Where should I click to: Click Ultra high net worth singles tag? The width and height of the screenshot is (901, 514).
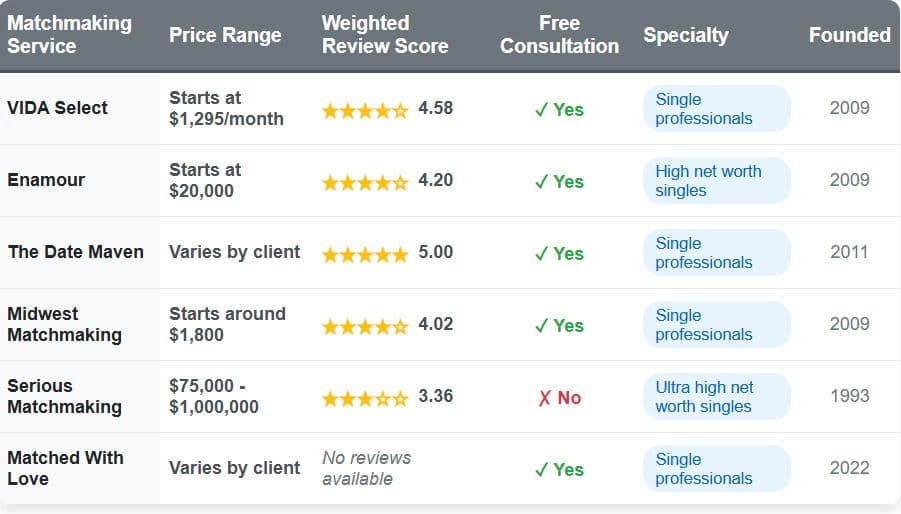(715, 397)
